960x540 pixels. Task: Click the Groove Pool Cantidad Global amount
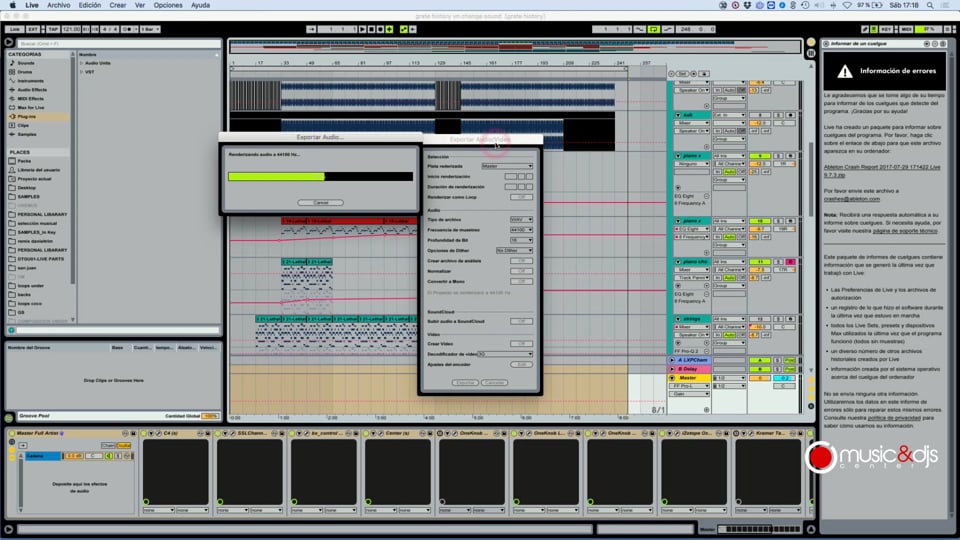[210, 416]
